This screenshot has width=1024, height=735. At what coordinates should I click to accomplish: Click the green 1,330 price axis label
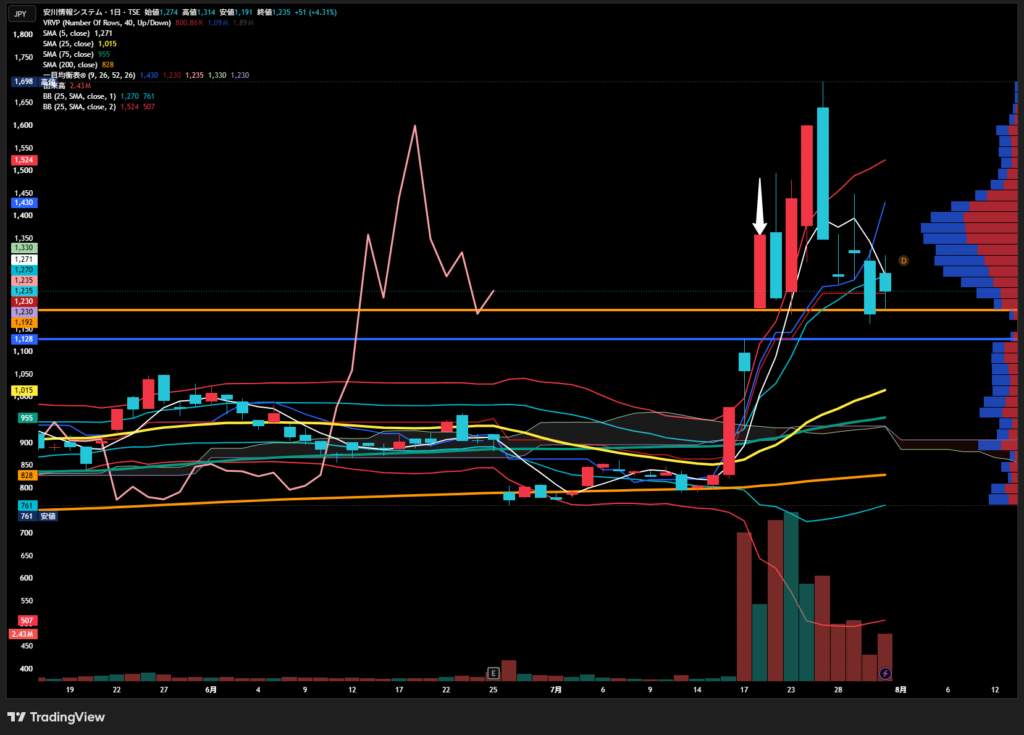(24, 248)
